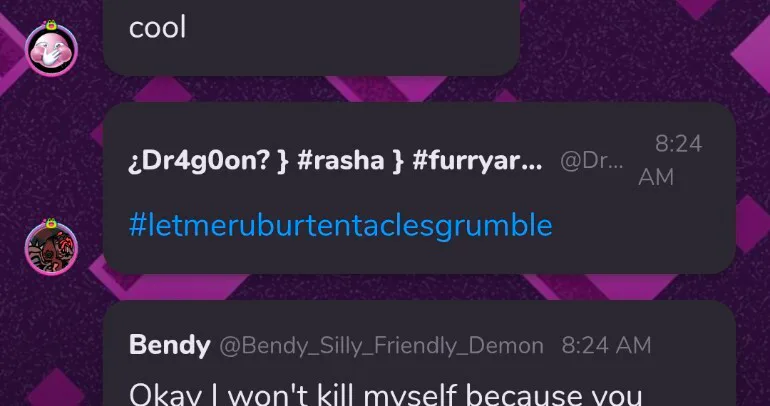Image resolution: width=770 pixels, height=406 pixels.
Task: Open the pink blushing character avatar
Action: (x=51, y=50)
